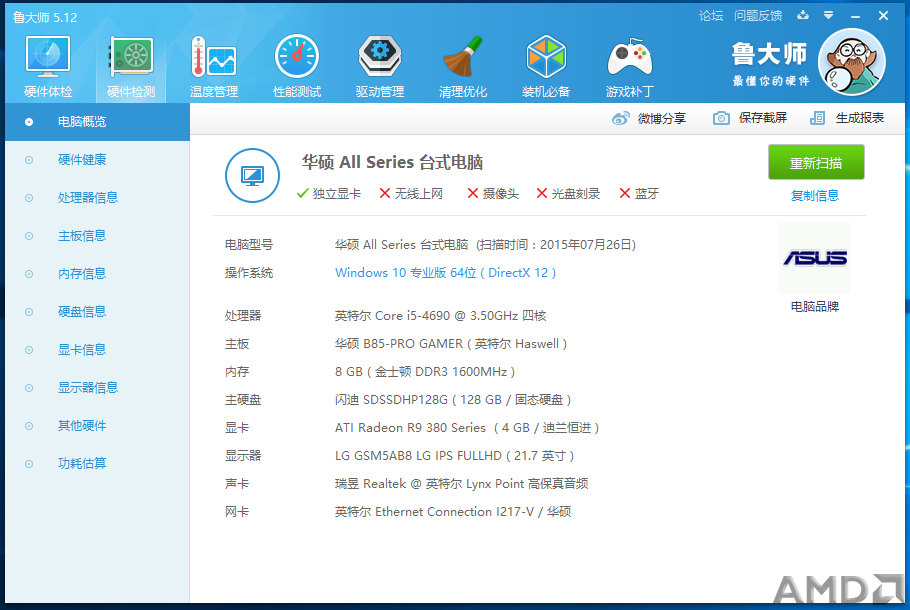
Task: Click 保存截屏 text
Action: tap(763, 118)
